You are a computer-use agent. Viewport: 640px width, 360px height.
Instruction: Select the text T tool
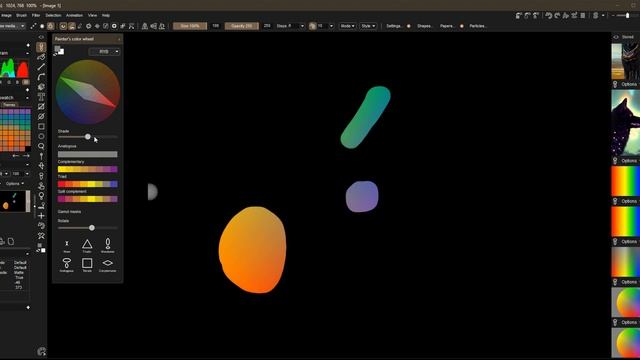pos(41,97)
